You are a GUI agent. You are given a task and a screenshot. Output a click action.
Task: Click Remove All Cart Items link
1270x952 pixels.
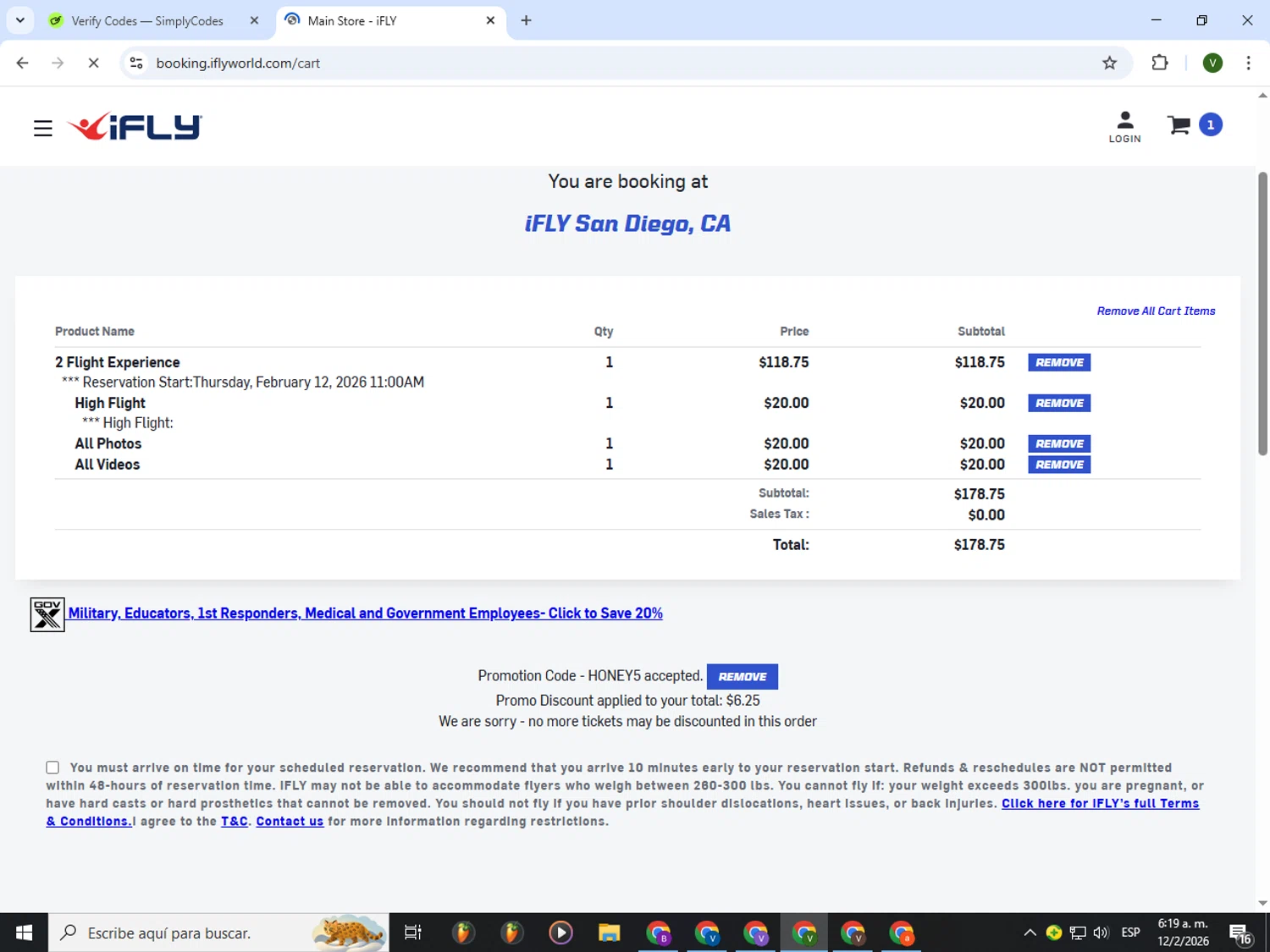[1156, 311]
